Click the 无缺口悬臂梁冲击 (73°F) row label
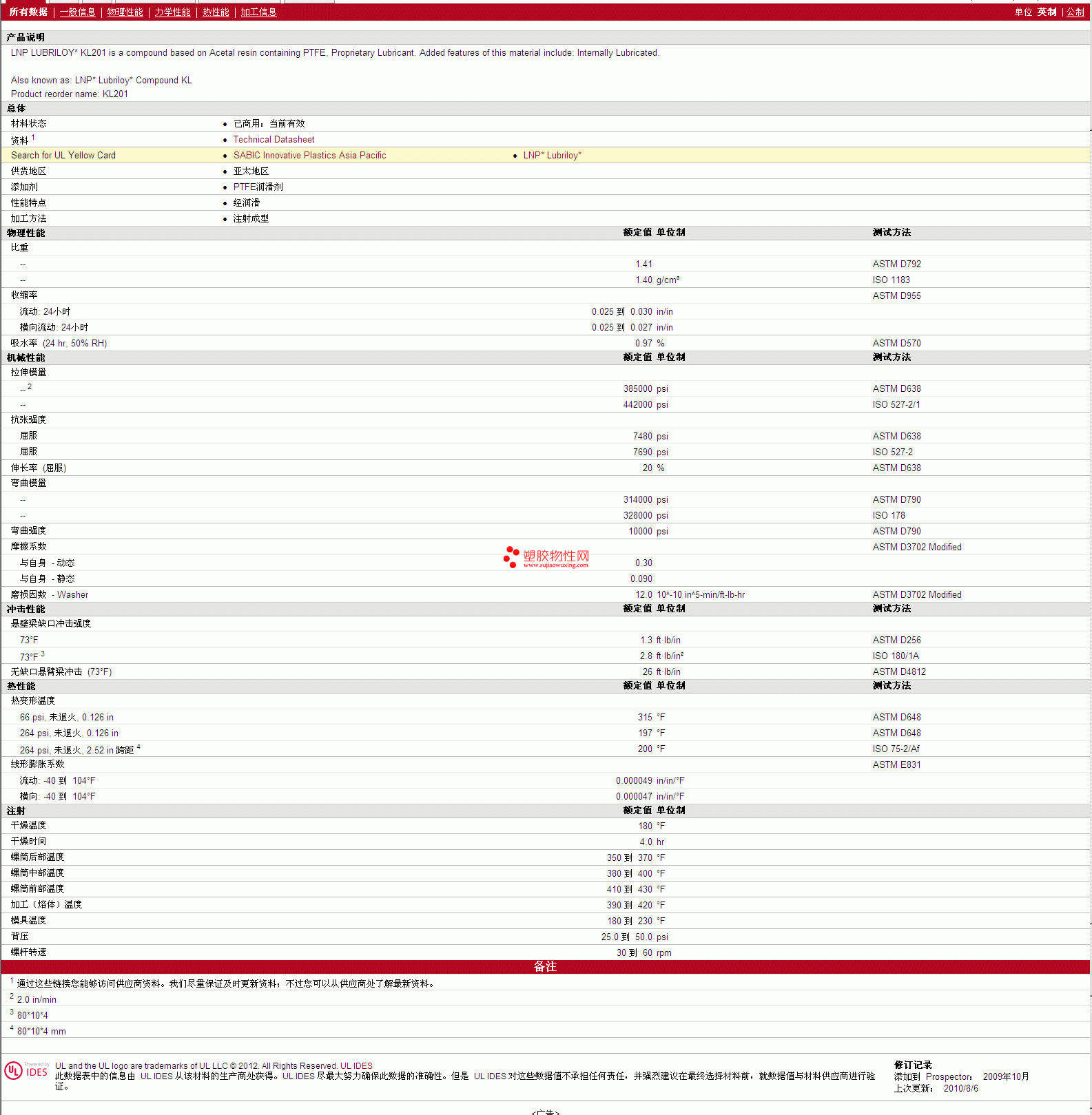The width and height of the screenshot is (1092, 1115). tap(61, 672)
